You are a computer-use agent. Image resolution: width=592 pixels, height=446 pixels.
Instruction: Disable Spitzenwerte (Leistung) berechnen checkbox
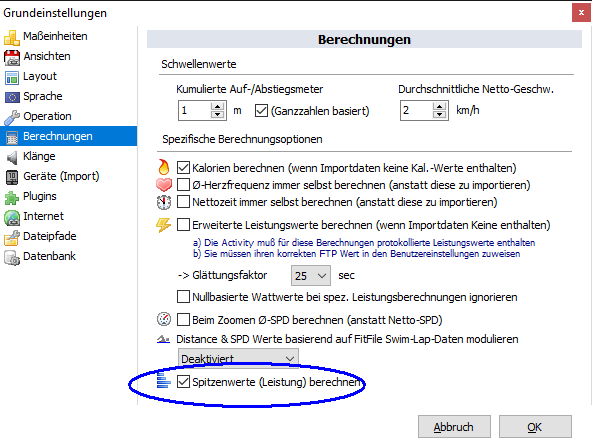(x=183, y=381)
